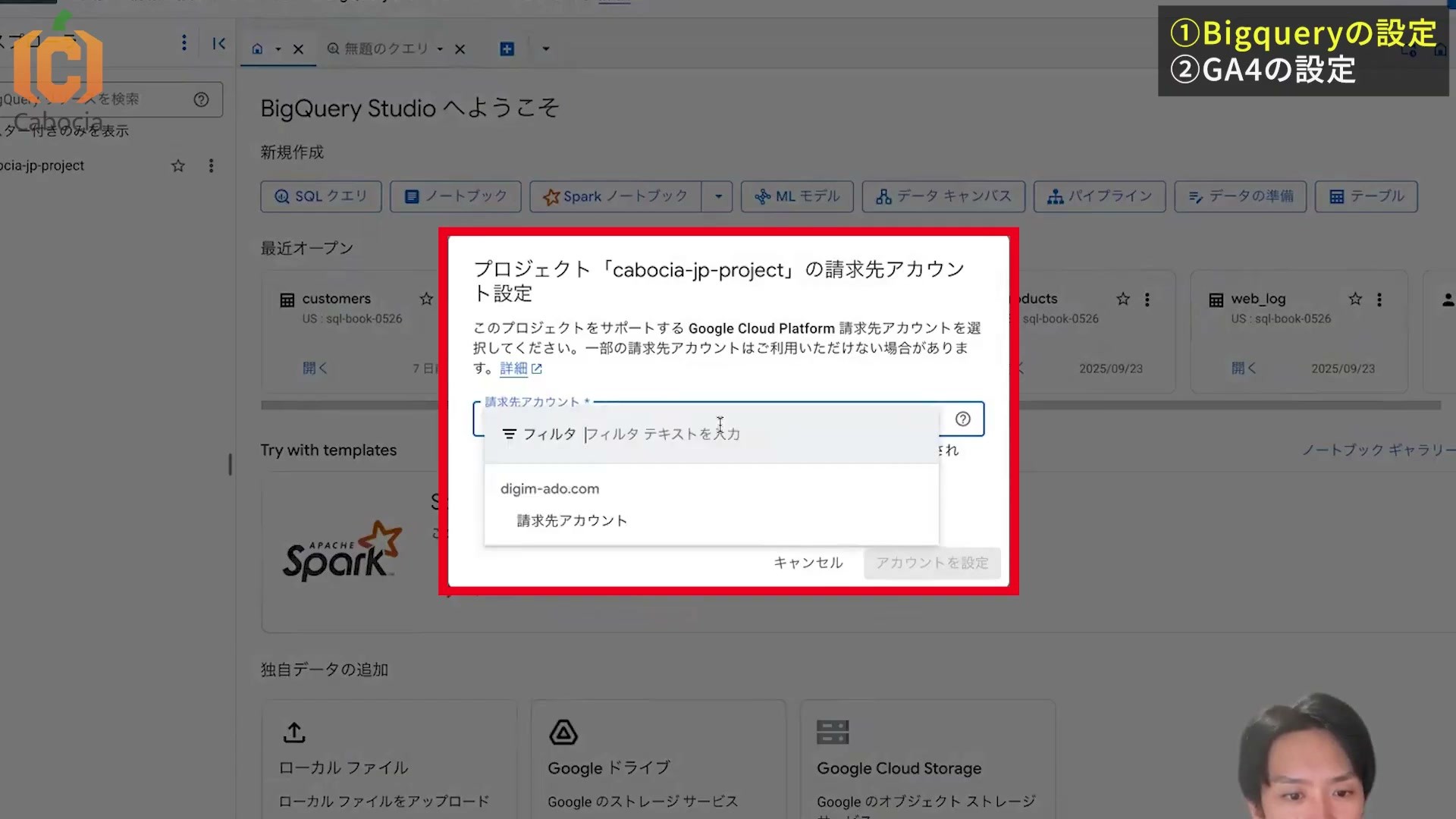Click the Spark ノートブック button
The height and width of the screenshot is (819, 1456).
pyautogui.click(x=615, y=196)
